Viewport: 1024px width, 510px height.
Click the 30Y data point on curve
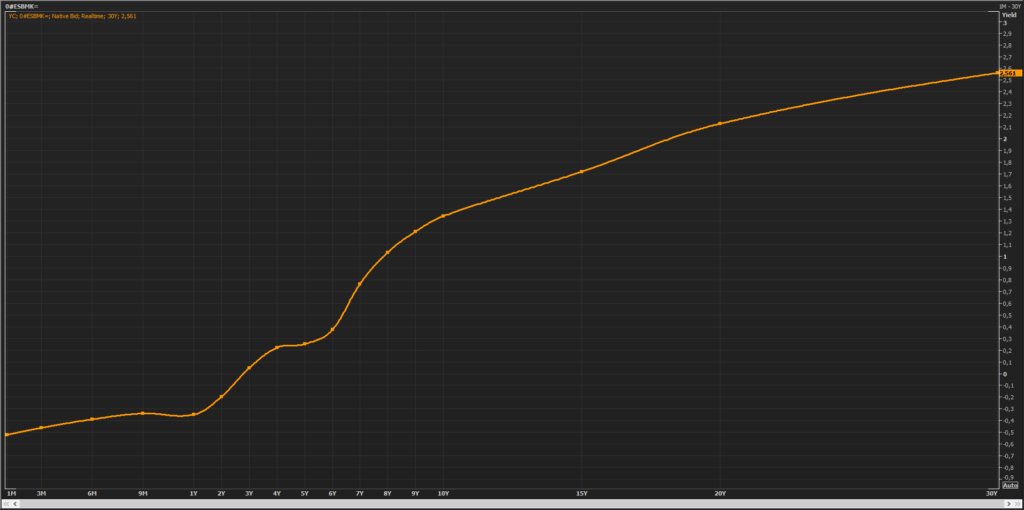(x=997, y=72)
